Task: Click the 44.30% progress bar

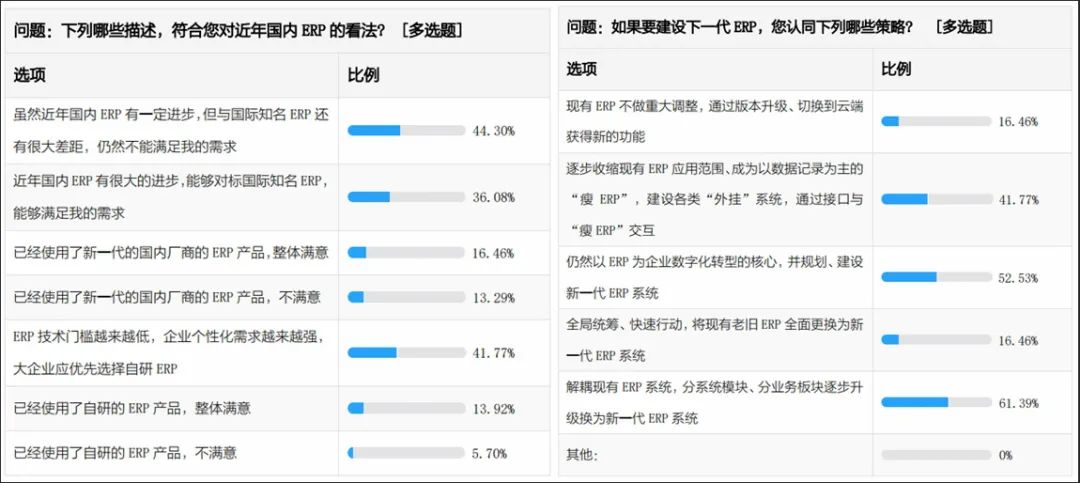Action: [x=406, y=130]
